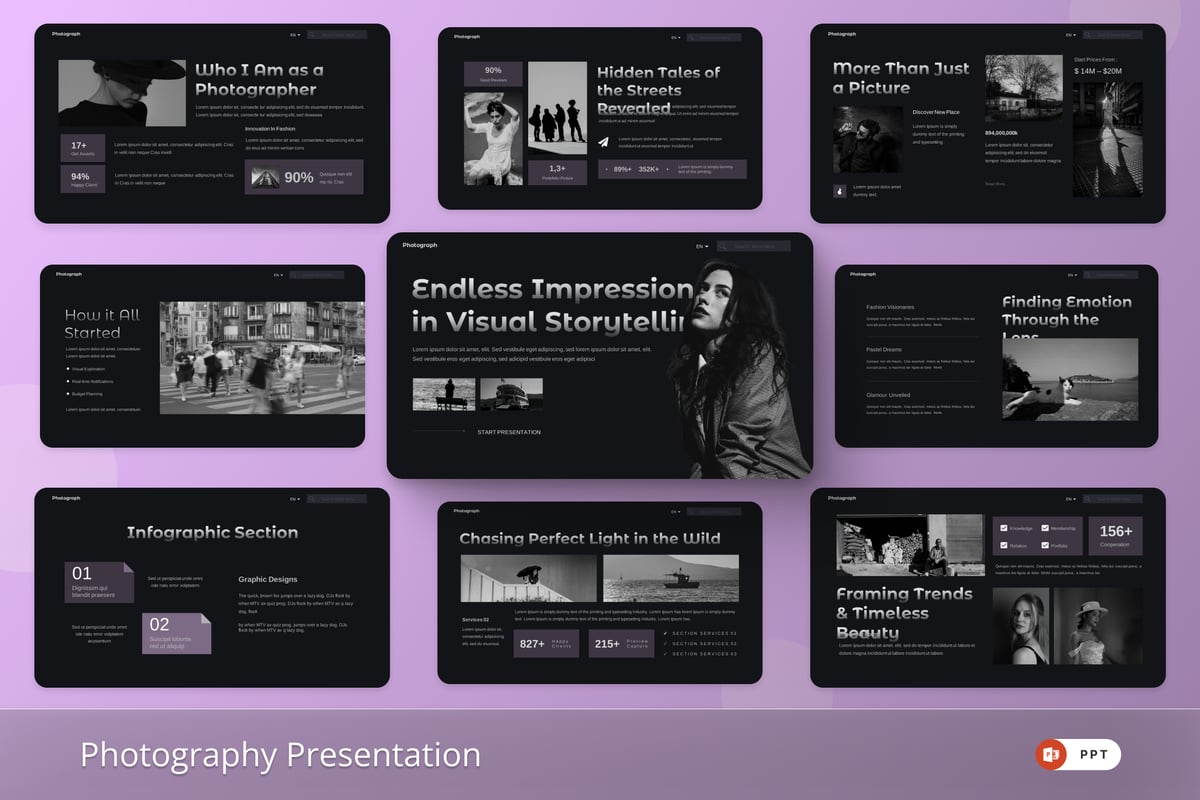Select the Fashion Visionaries item
The image size is (1200, 800).
890,307
